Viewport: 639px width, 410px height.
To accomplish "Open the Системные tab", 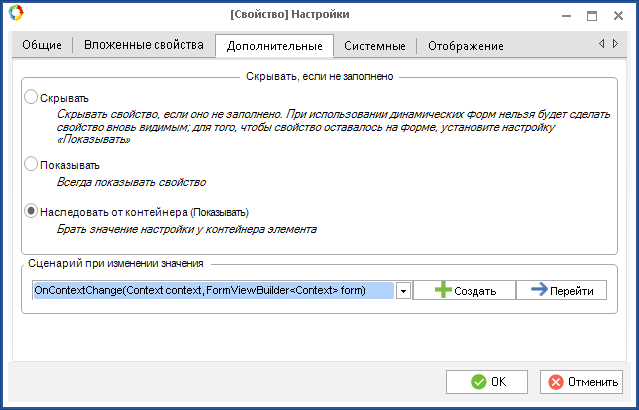I will click(x=375, y=46).
